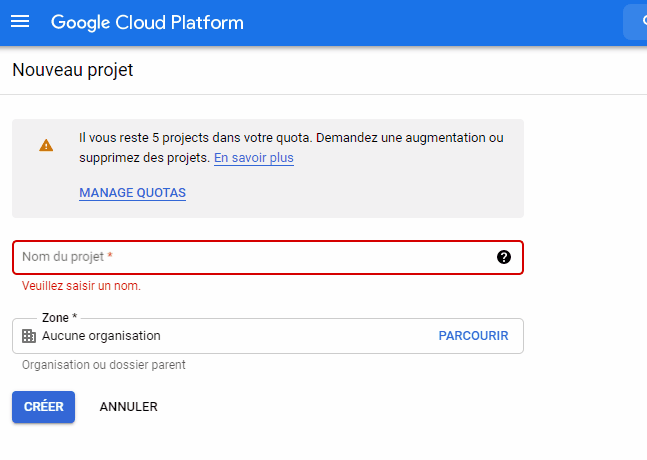
Task: Click the error text Veuillez saisir un nom.
Action: tap(81, 285)
